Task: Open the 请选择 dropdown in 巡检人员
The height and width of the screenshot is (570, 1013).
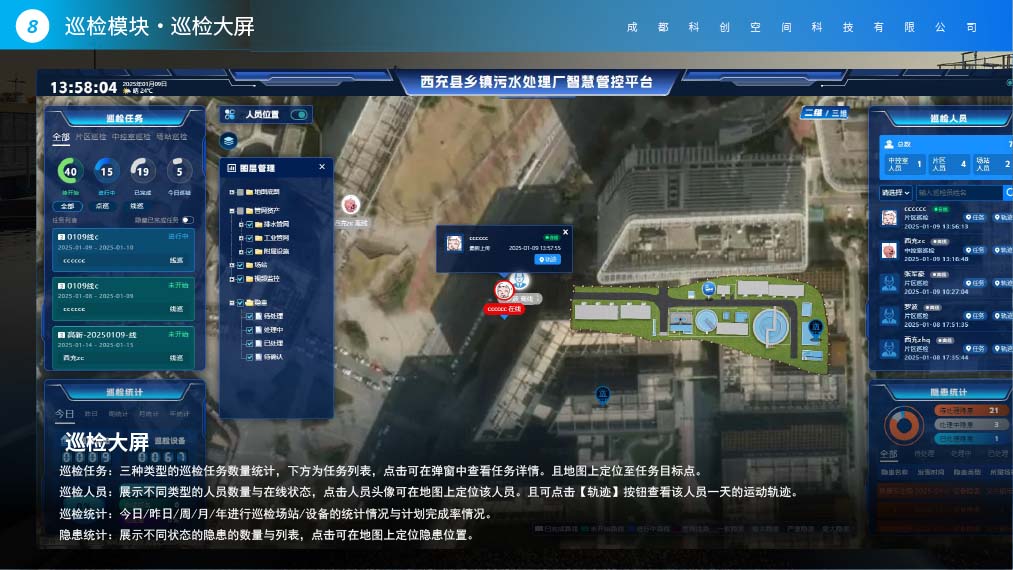Action: point(895,192)
